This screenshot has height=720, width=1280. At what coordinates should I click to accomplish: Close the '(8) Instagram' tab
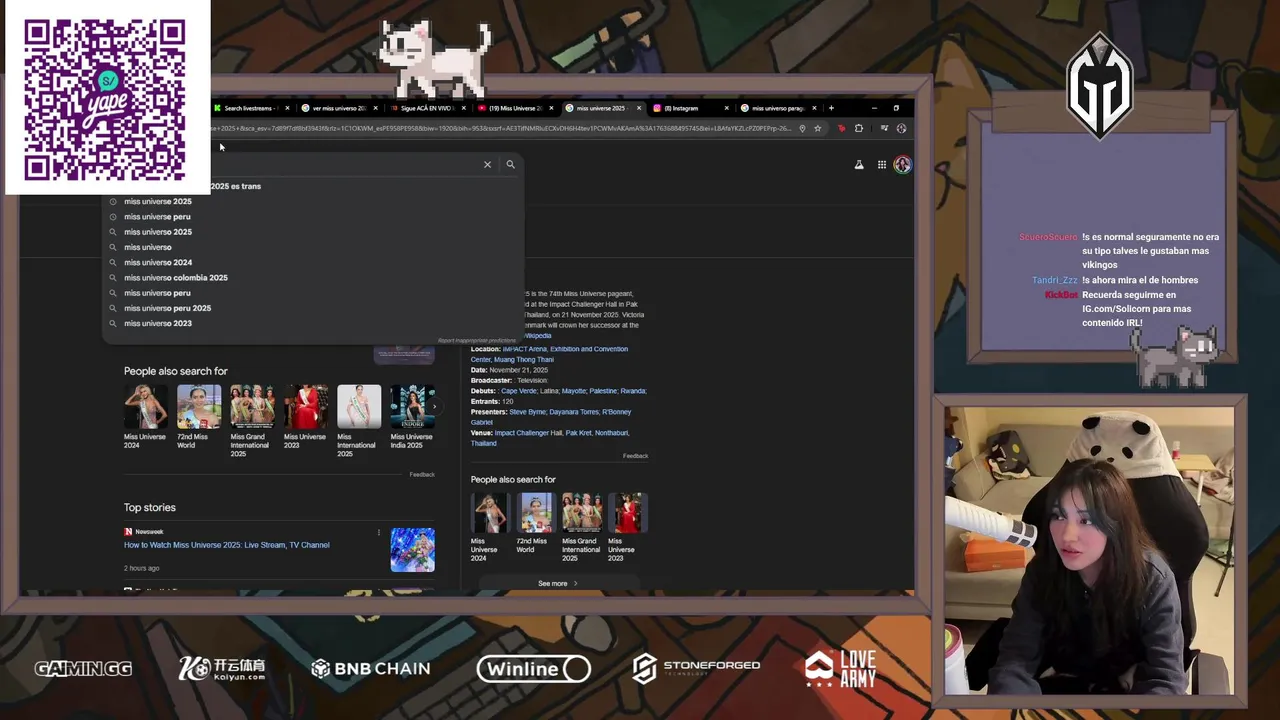pos(727,108)
